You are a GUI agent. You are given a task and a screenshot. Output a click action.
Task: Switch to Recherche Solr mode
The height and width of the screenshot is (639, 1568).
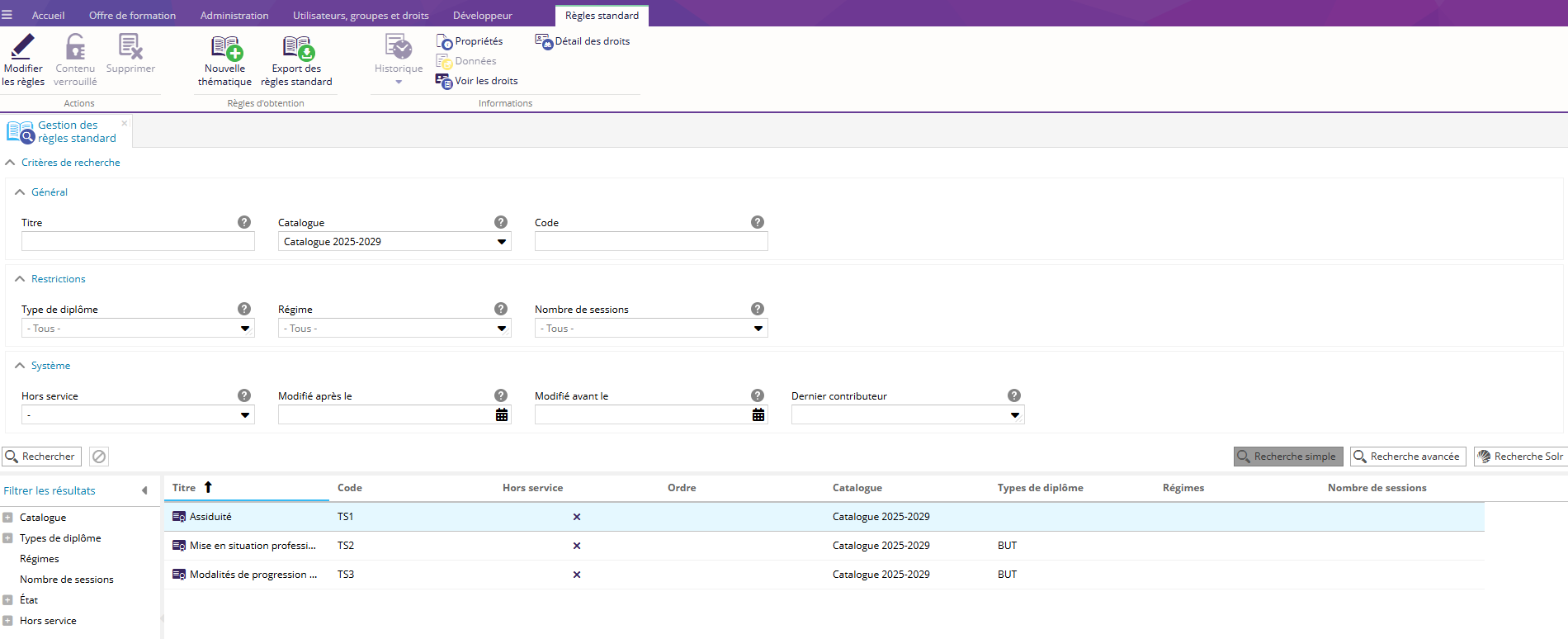coord(1520,457)
